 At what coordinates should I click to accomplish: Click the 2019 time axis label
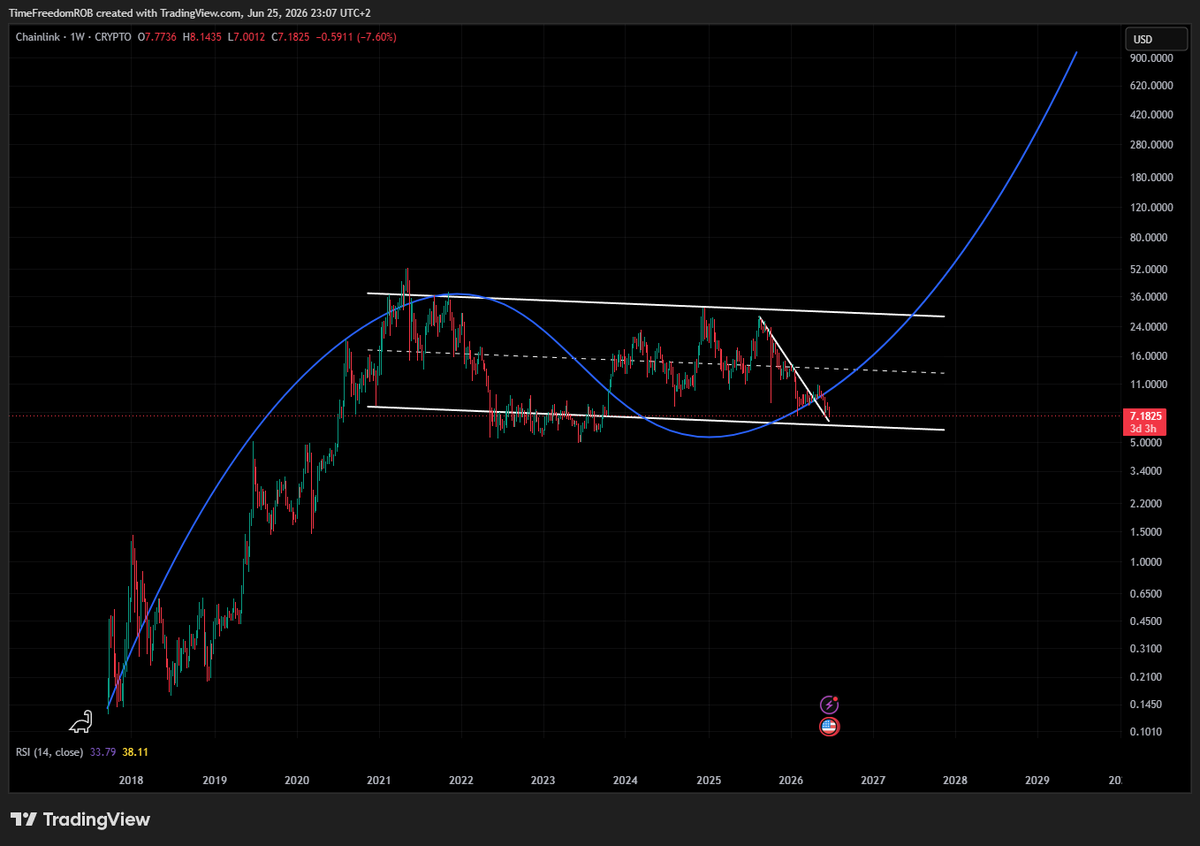tap(214, 779)
